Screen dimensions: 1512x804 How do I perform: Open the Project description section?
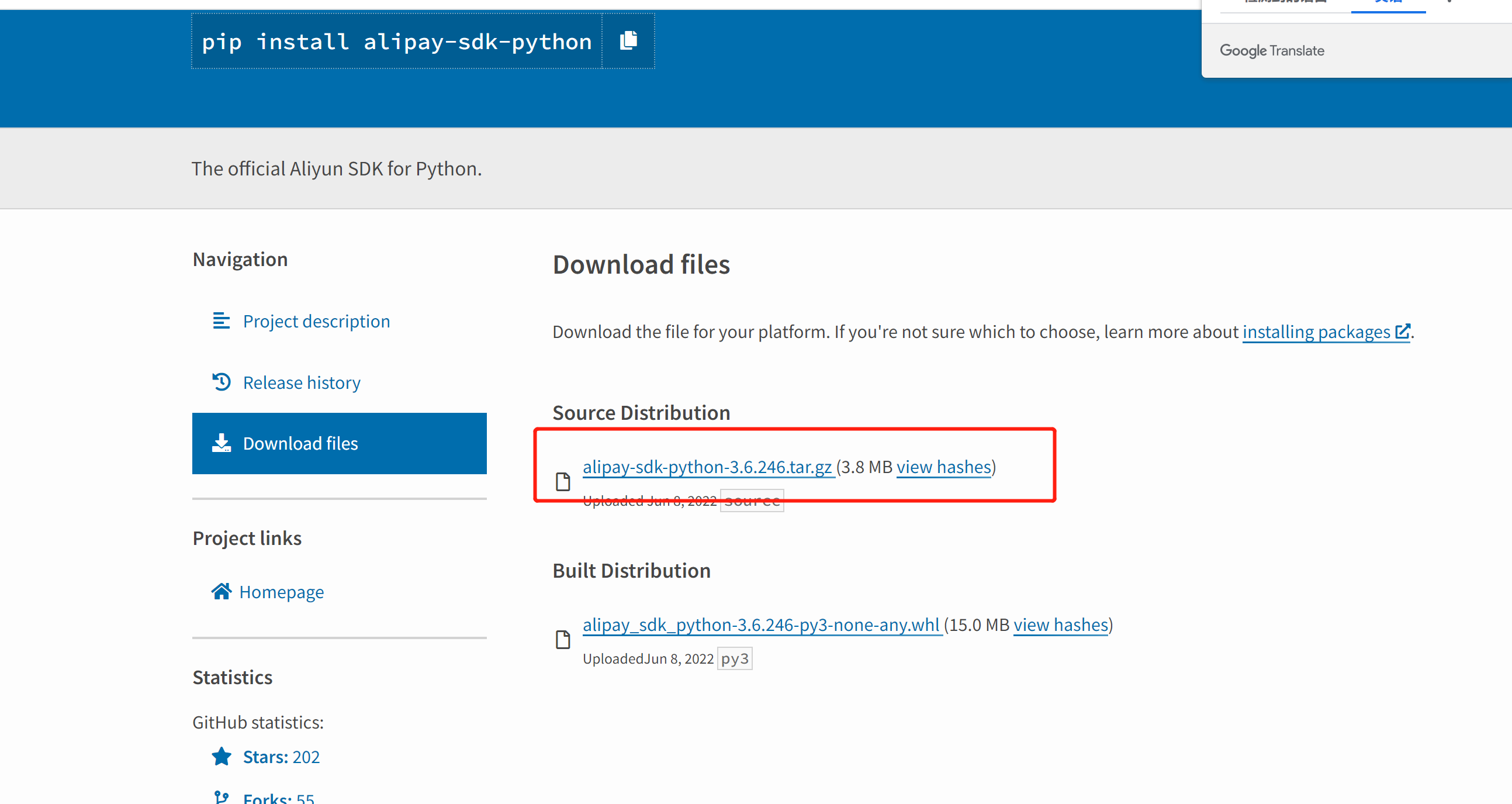(316, 321)
